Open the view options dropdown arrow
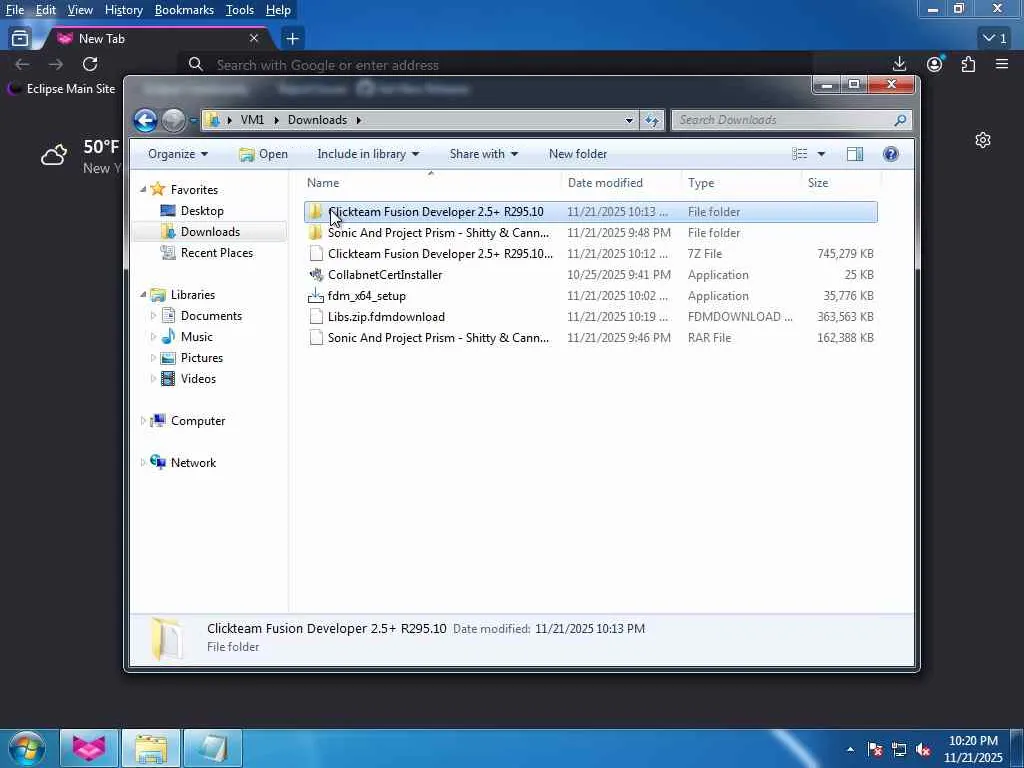This screenshot has height=768, width=1024. click(x=821, y=154)
